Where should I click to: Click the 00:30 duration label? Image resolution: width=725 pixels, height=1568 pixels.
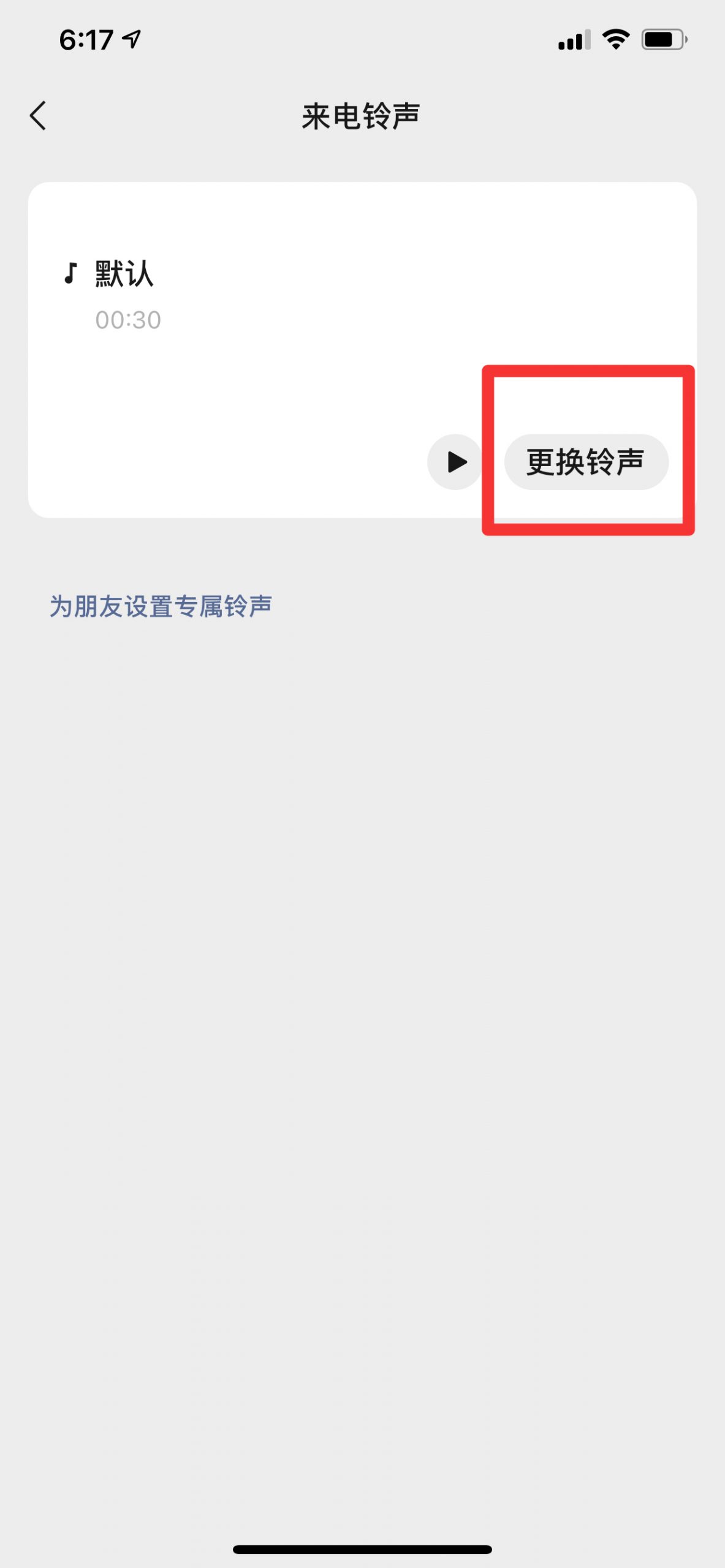coord(128,320)
